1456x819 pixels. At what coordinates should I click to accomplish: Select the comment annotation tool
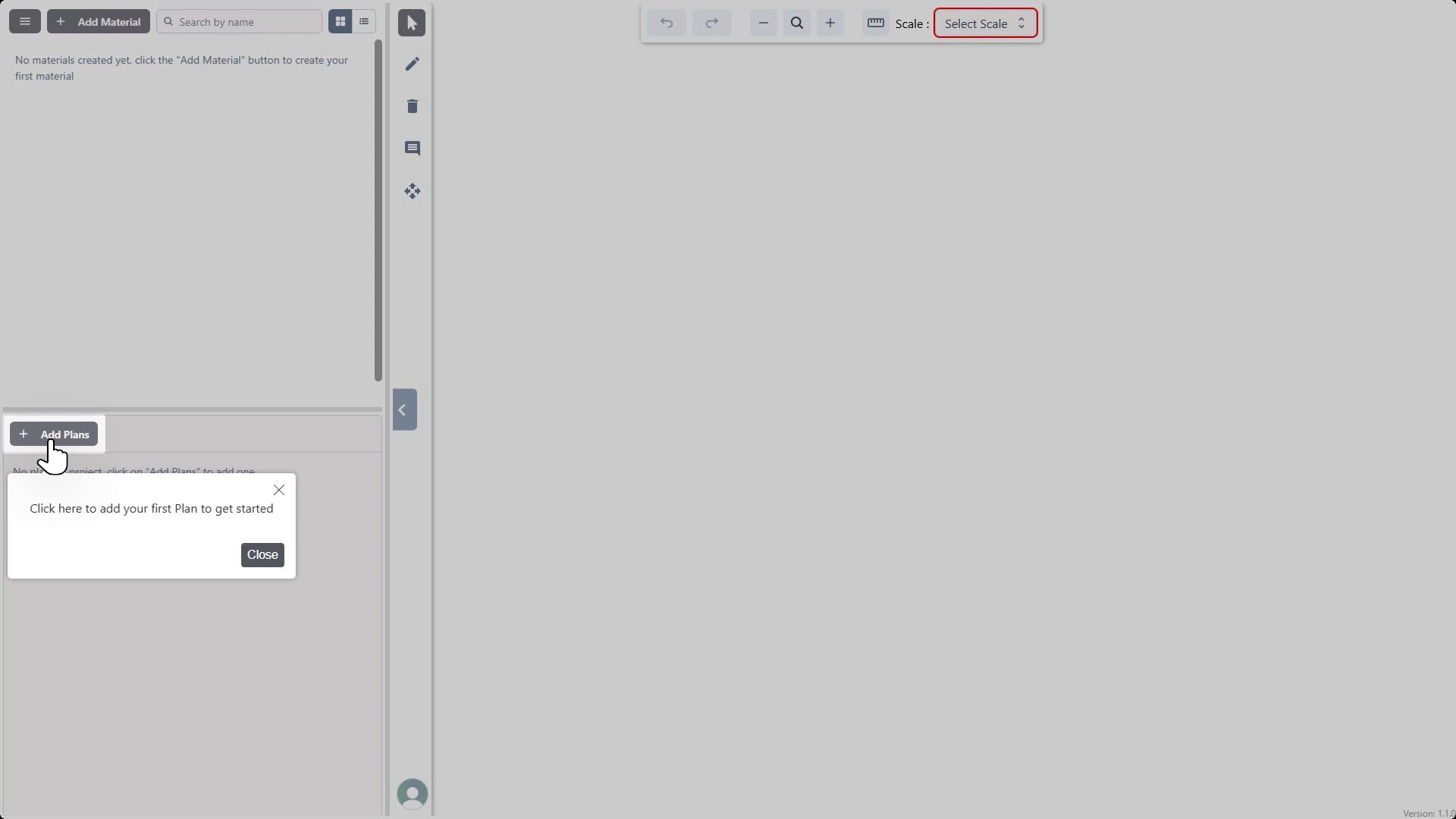pyautogui.click(x=413, y=149)
